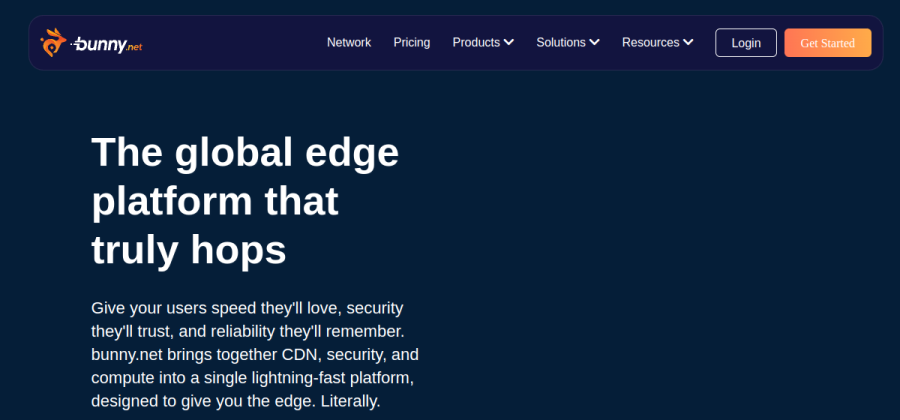Screen dimensions: 900x420
Task: Click text "compute into a single lightning-fast platform,"
Action: [253, 378]
